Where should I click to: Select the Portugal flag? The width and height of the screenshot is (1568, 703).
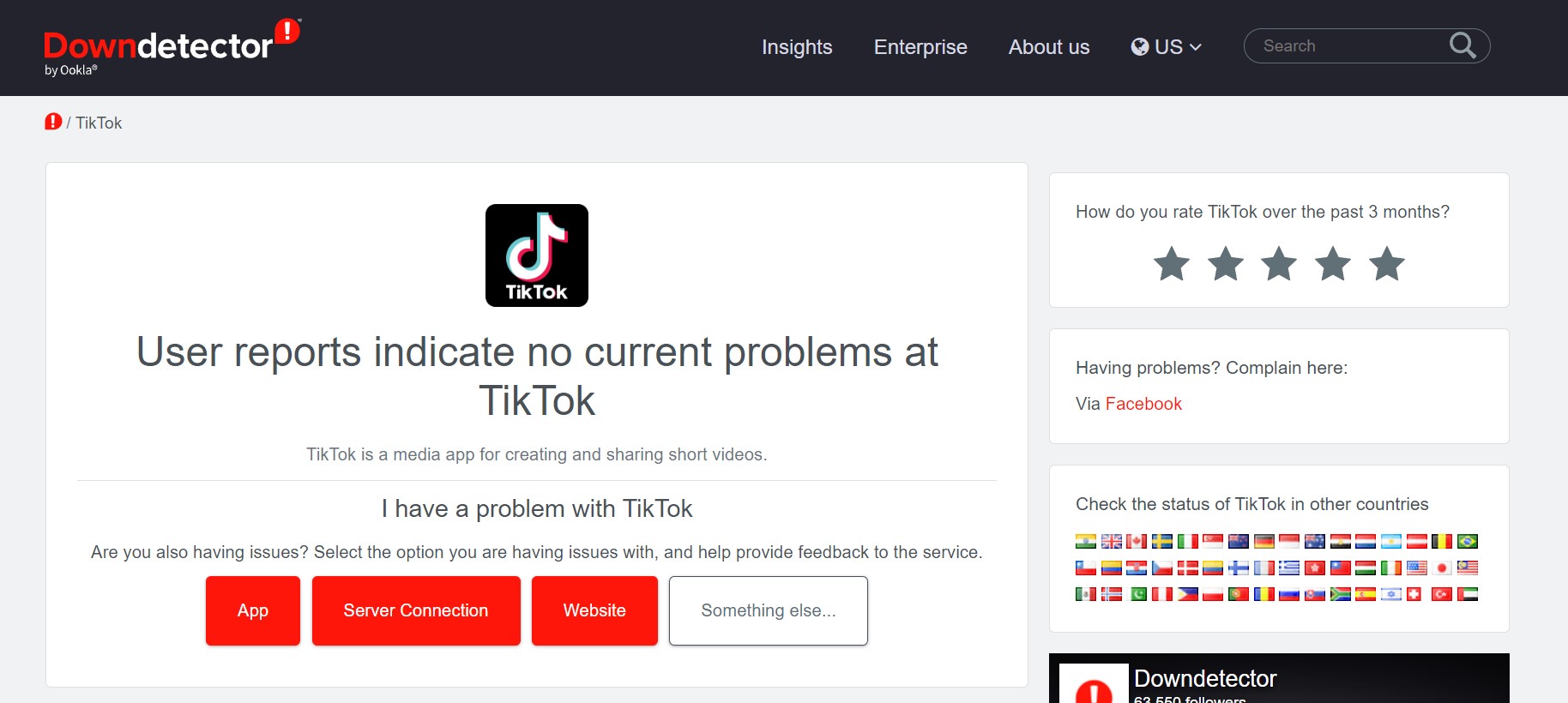(1239, 594)
